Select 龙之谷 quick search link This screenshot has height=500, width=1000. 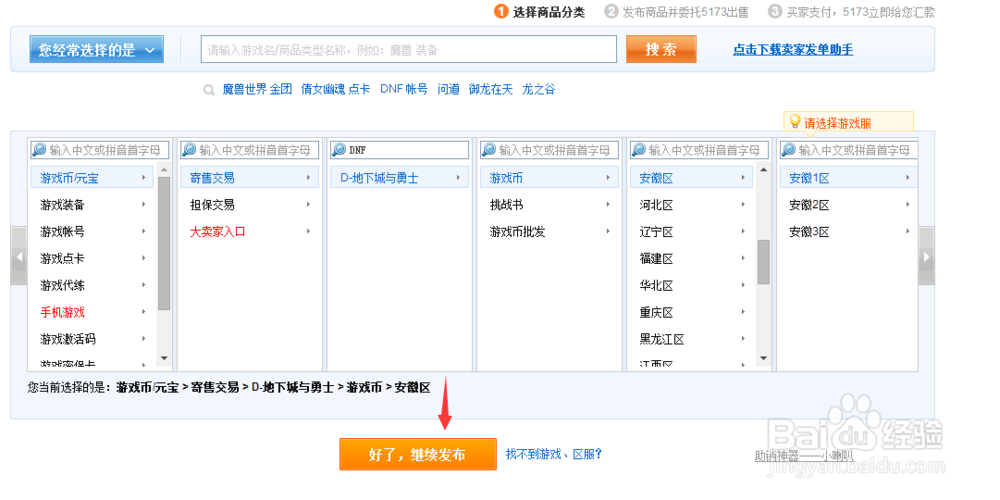pos(538,89)
